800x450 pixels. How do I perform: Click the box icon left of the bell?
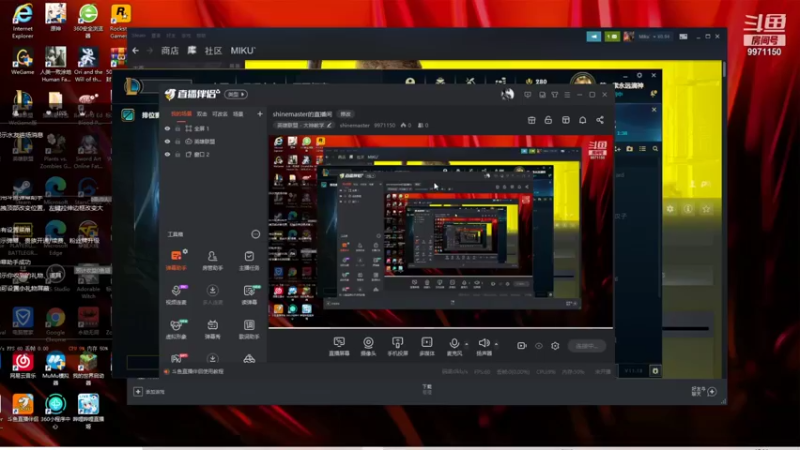(565, 120)
